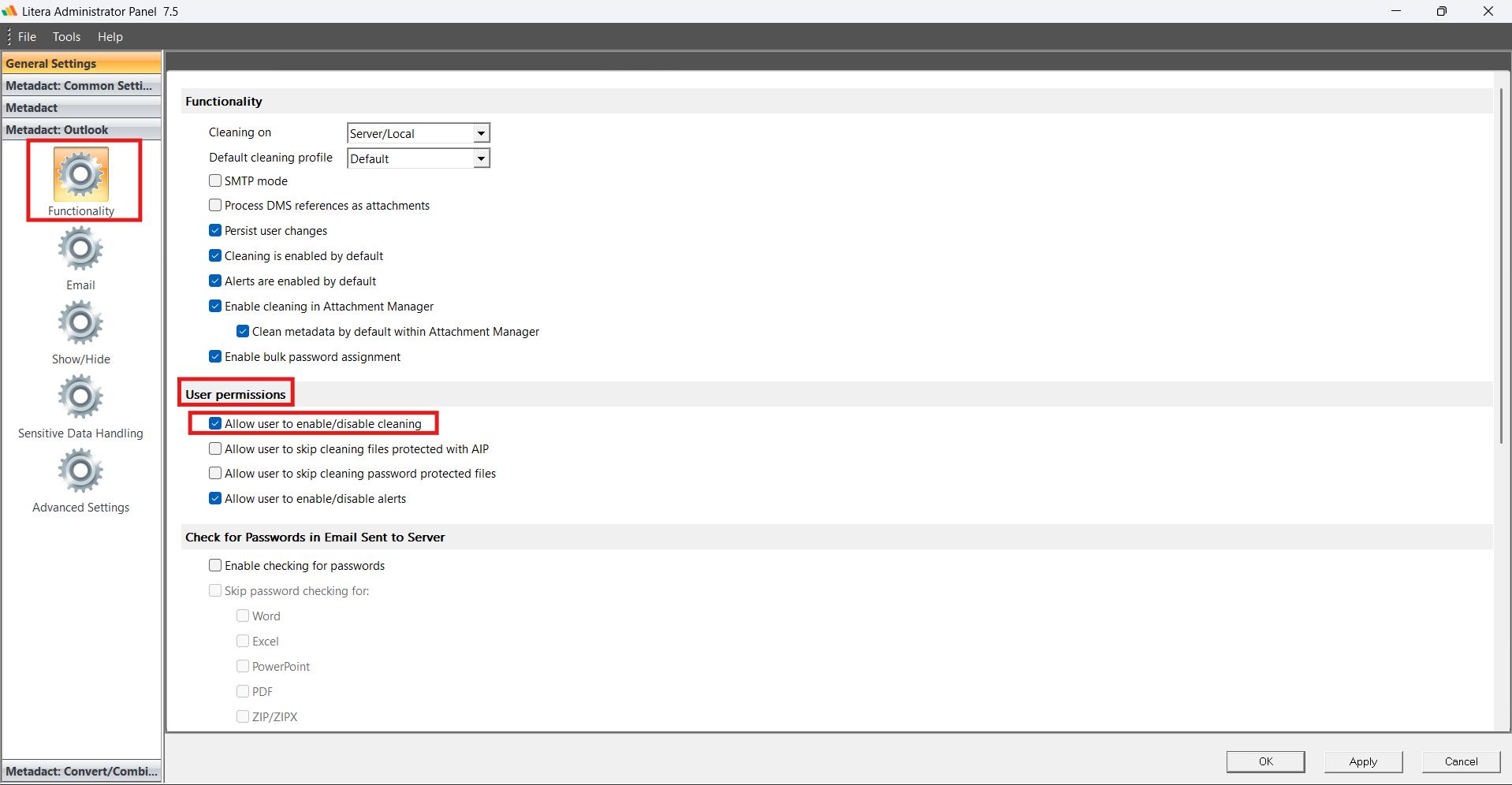This screenshot has width=1512, height=785.
Task: Expand the General Settings section
Action: [x=82, y=63]
